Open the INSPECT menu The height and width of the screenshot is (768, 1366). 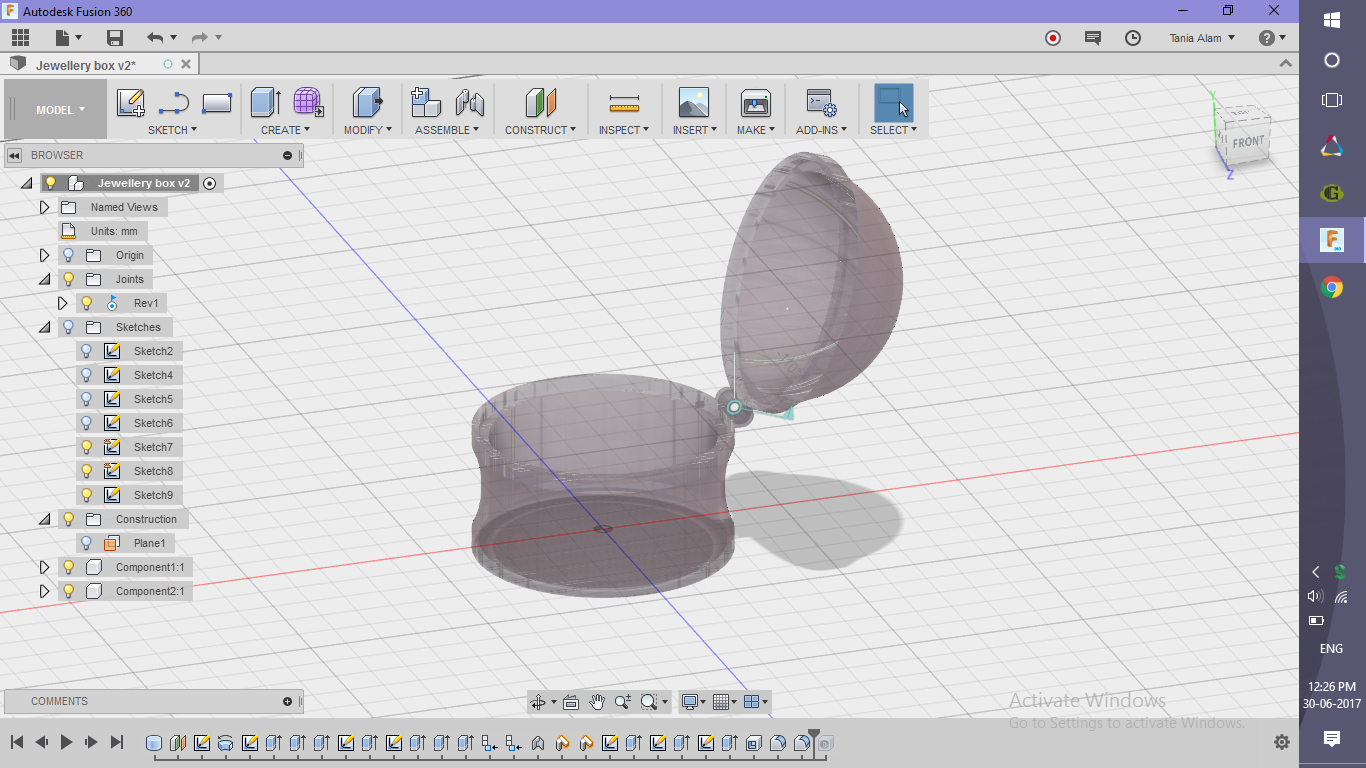tap(624, 130)
